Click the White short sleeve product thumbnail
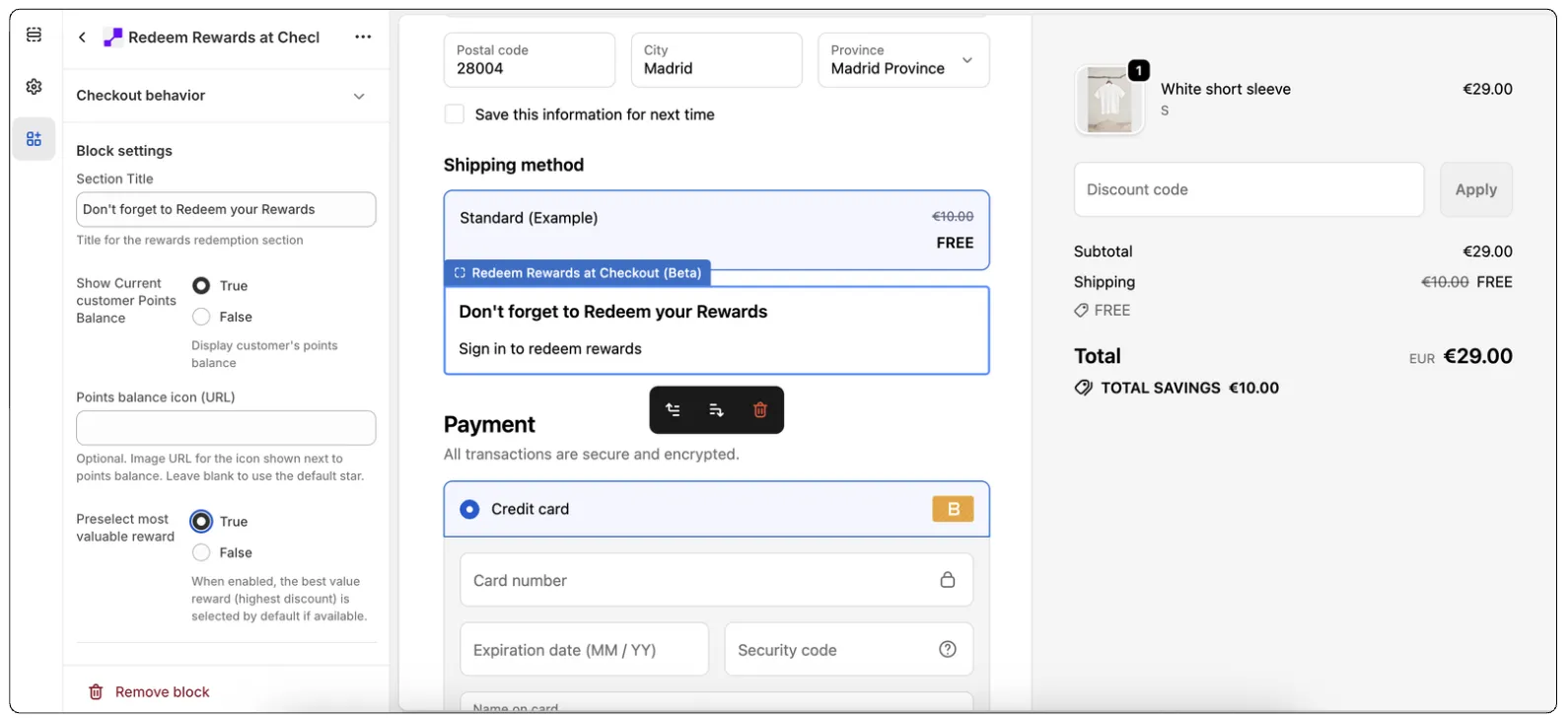 1109,101
